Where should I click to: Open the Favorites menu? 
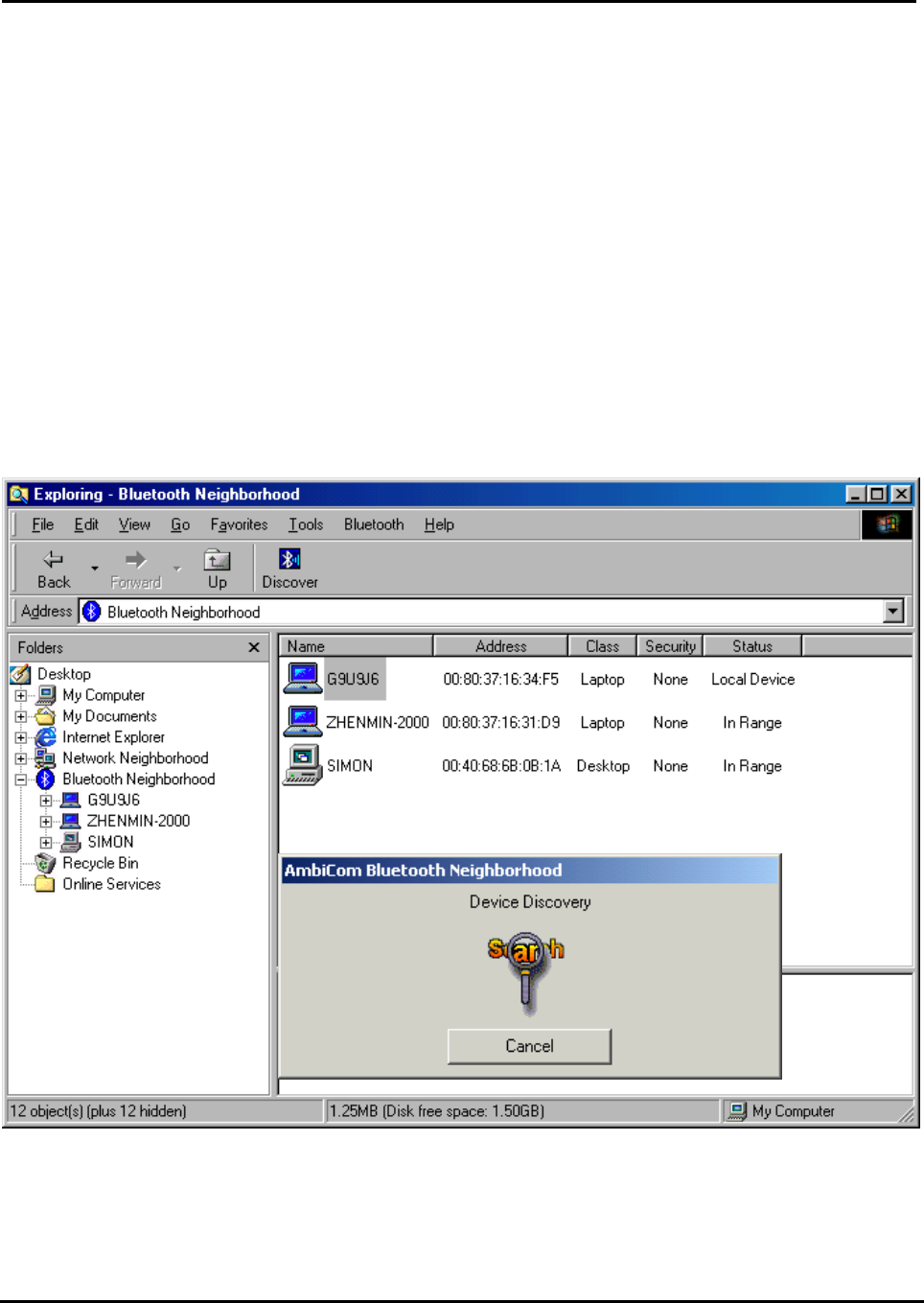click(239, 524)
